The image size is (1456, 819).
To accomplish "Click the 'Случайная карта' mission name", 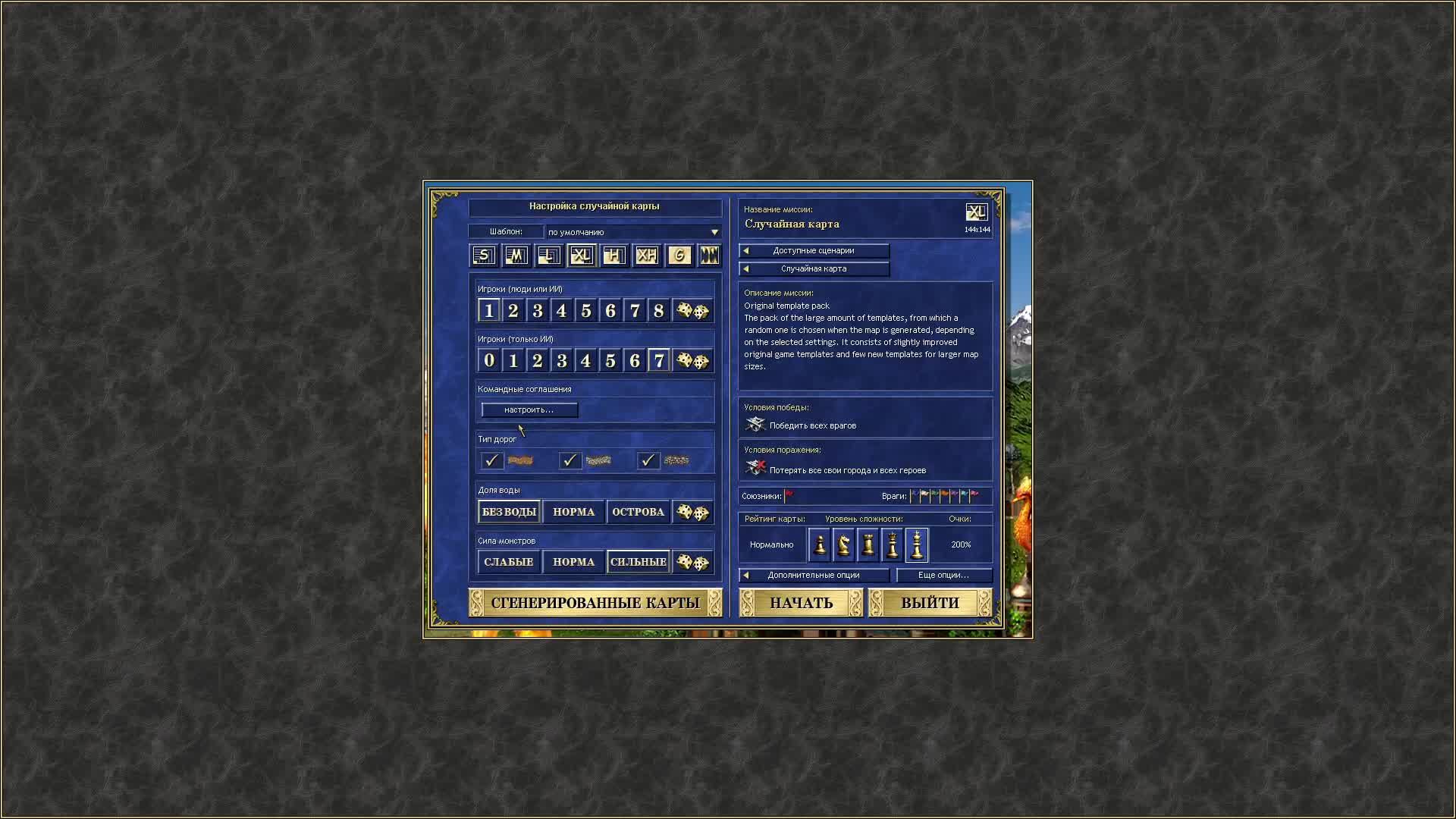I will click(x=792, y=224).
